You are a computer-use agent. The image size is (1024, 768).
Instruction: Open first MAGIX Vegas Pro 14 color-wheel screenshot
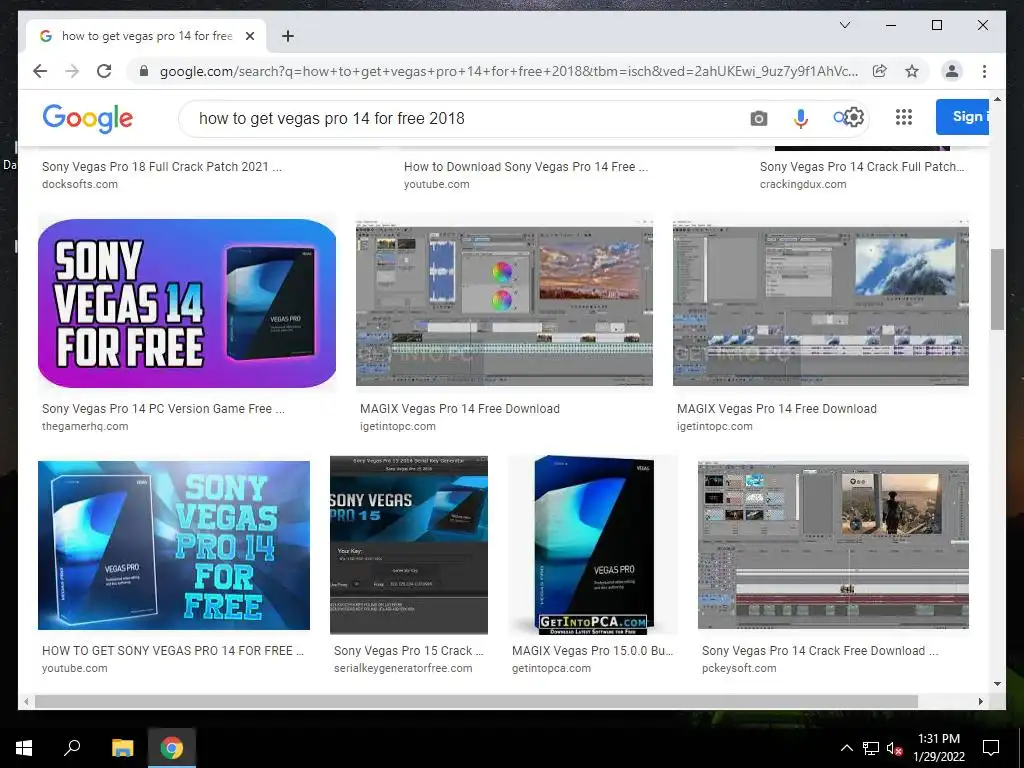504,303
